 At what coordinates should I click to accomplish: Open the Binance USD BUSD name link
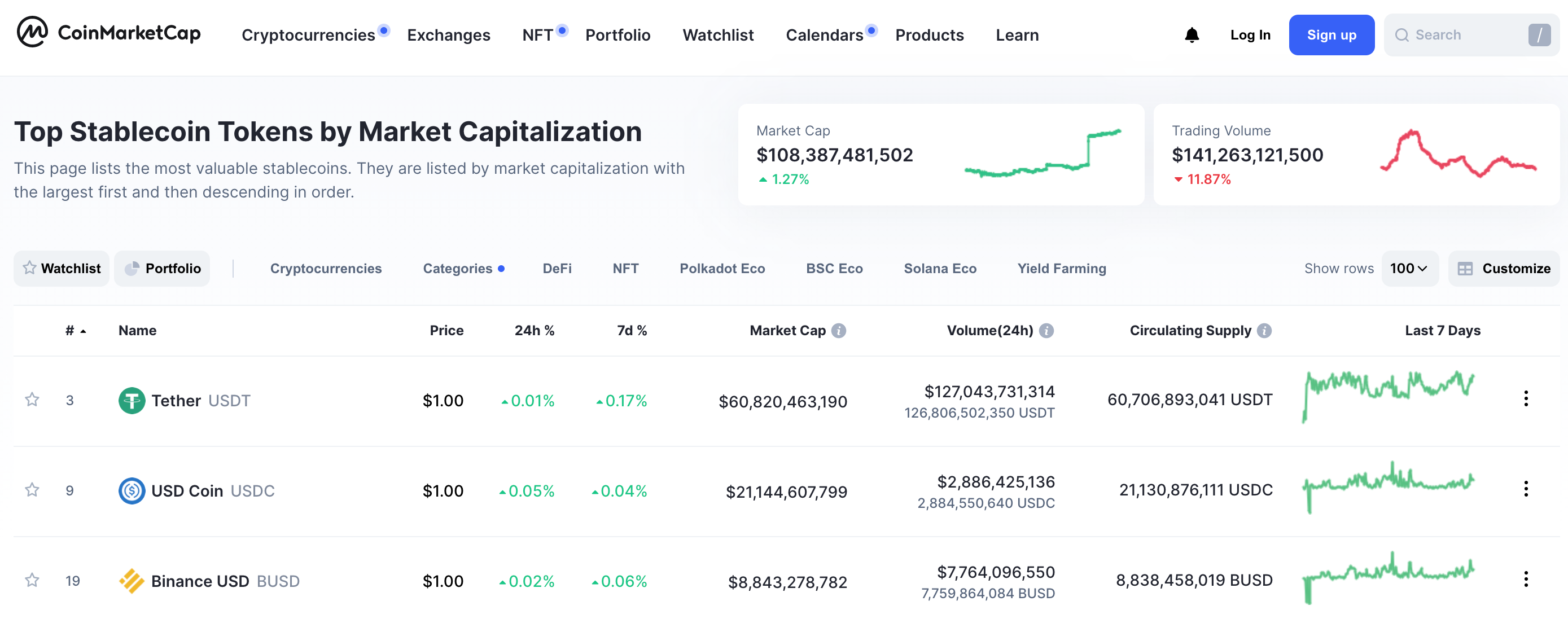pyautogui.click(x=225, y=581)
